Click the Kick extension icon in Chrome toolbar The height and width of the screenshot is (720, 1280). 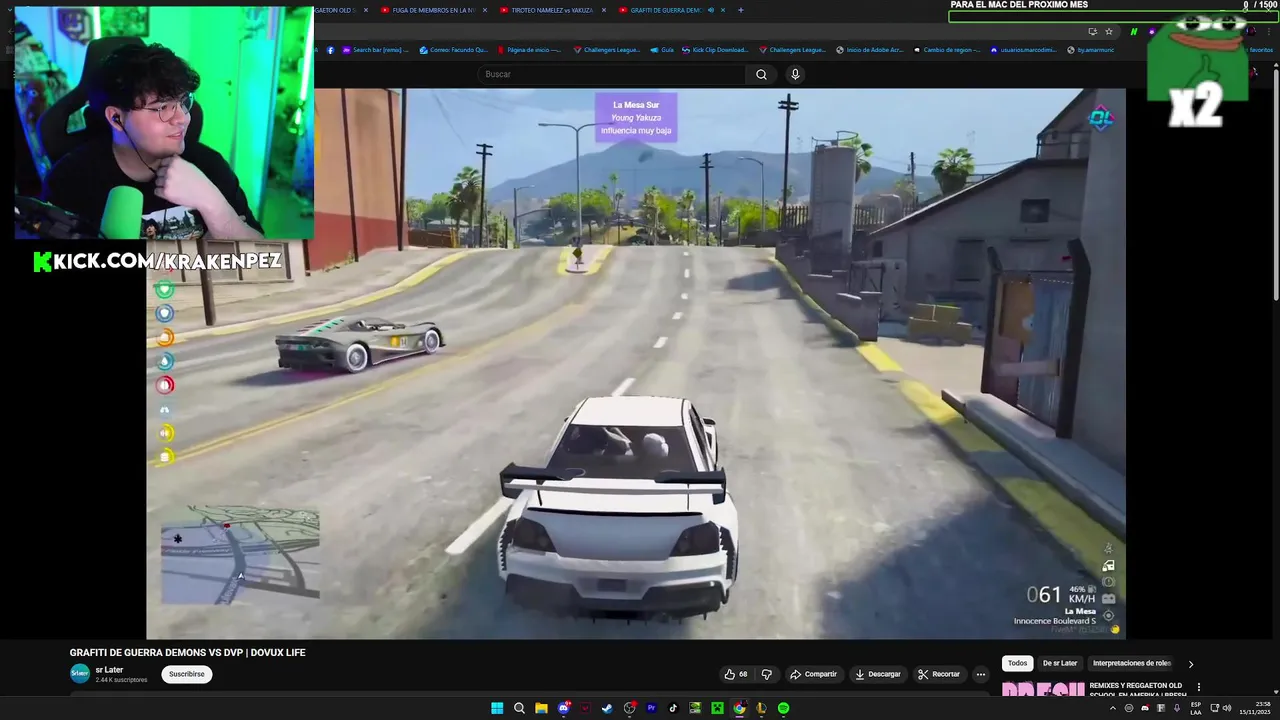[x=1134, y=32]
